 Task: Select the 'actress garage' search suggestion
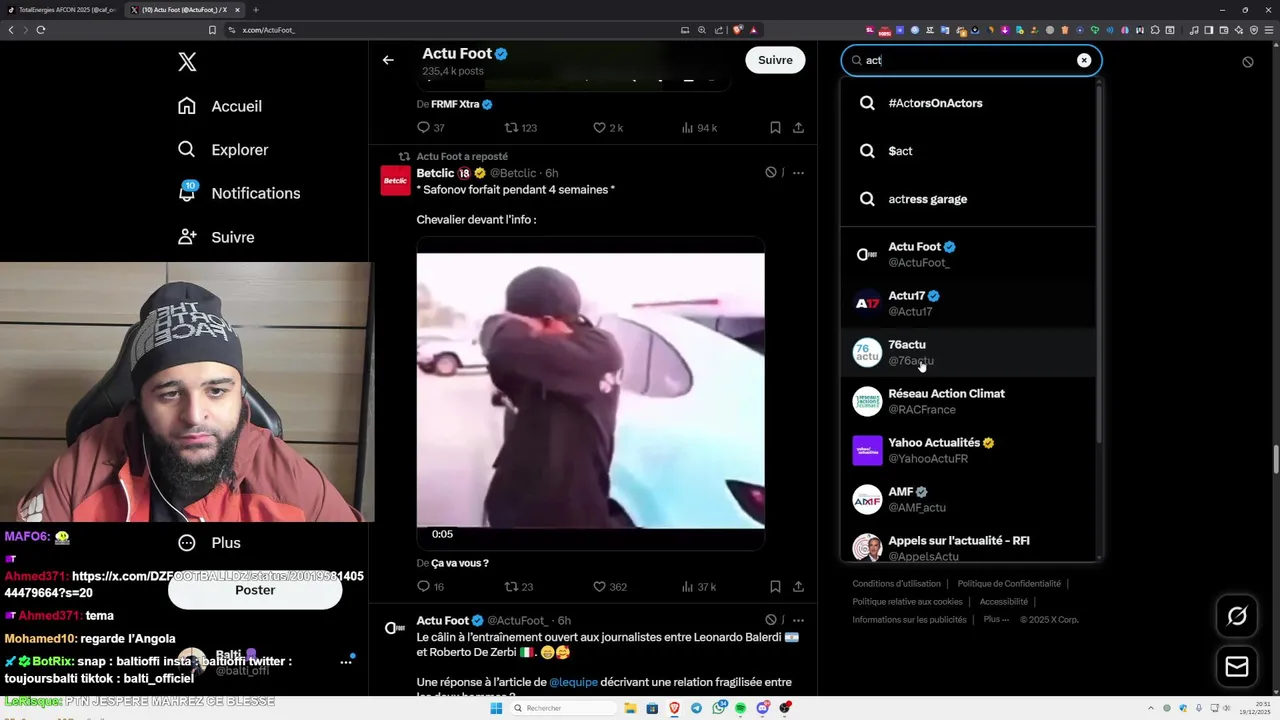coord(968,199)
